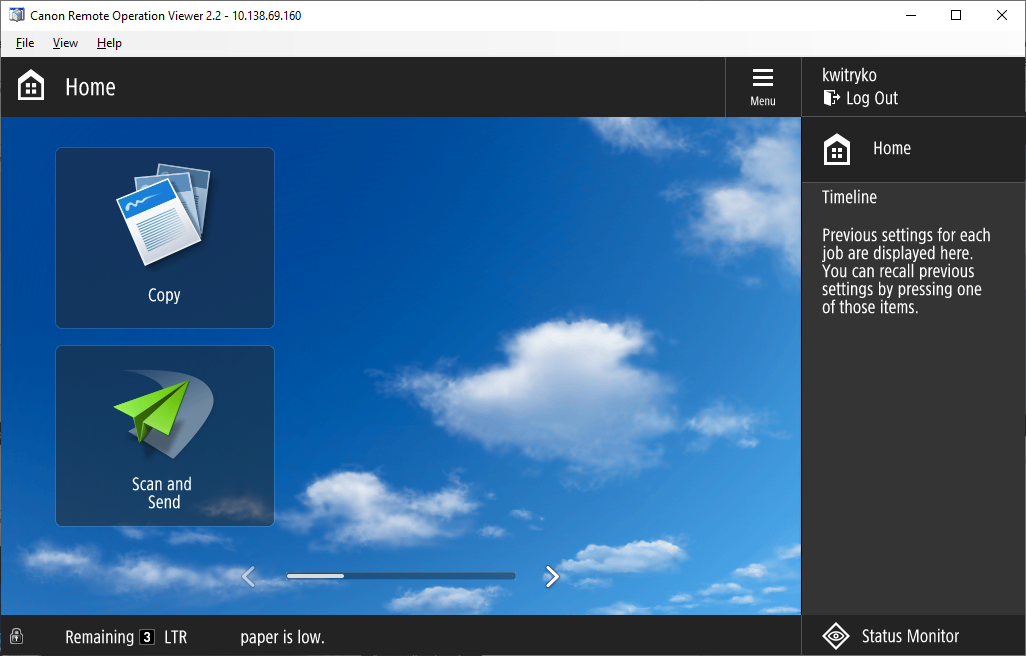
Task: Select the Home entry in the right sidebar
Action: coord(891,148)
